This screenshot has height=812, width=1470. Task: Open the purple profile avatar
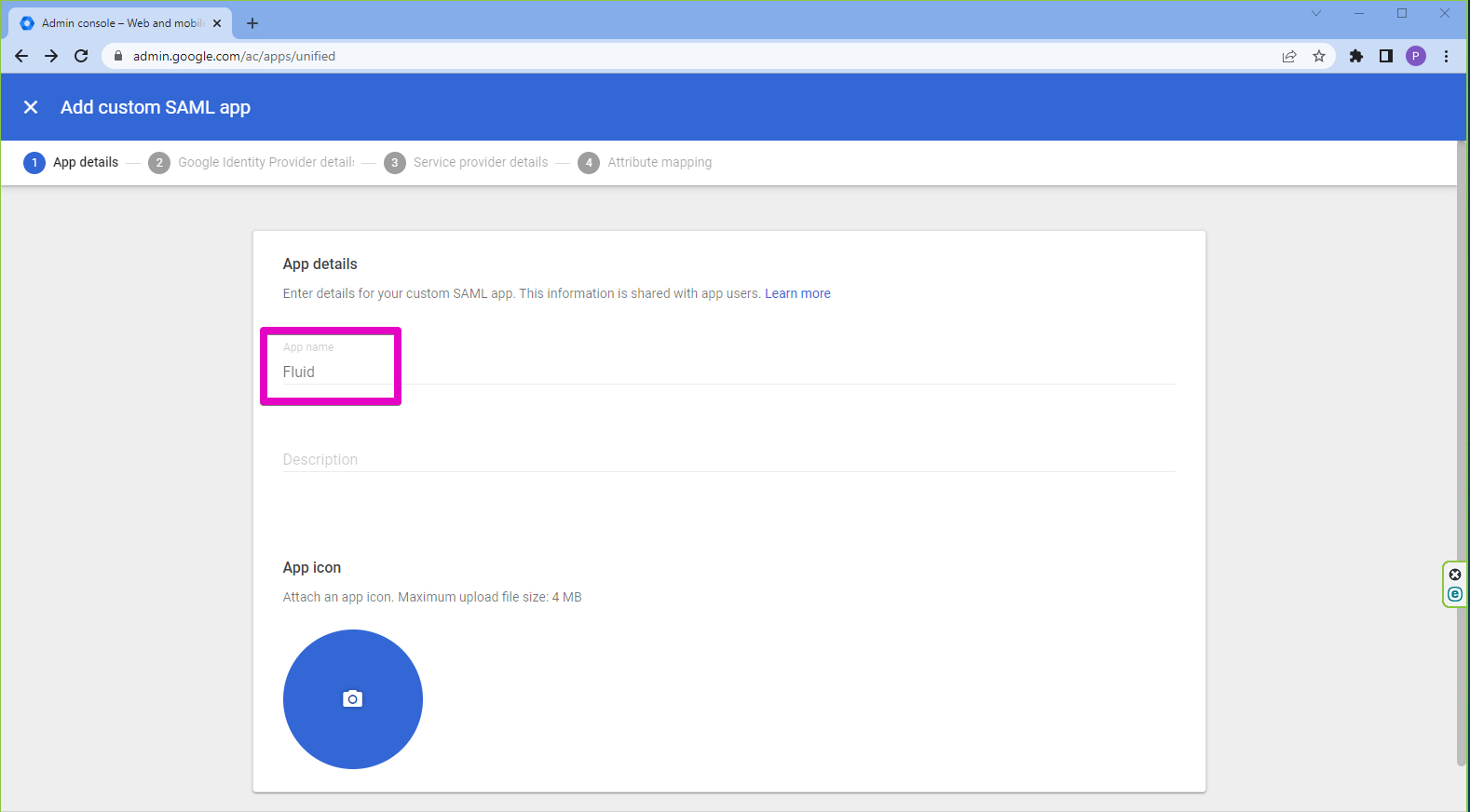[1416, 56]
